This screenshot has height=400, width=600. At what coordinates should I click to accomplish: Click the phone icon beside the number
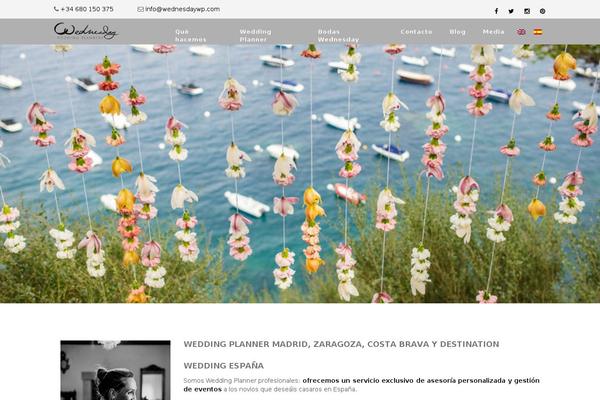coord(56,9)
